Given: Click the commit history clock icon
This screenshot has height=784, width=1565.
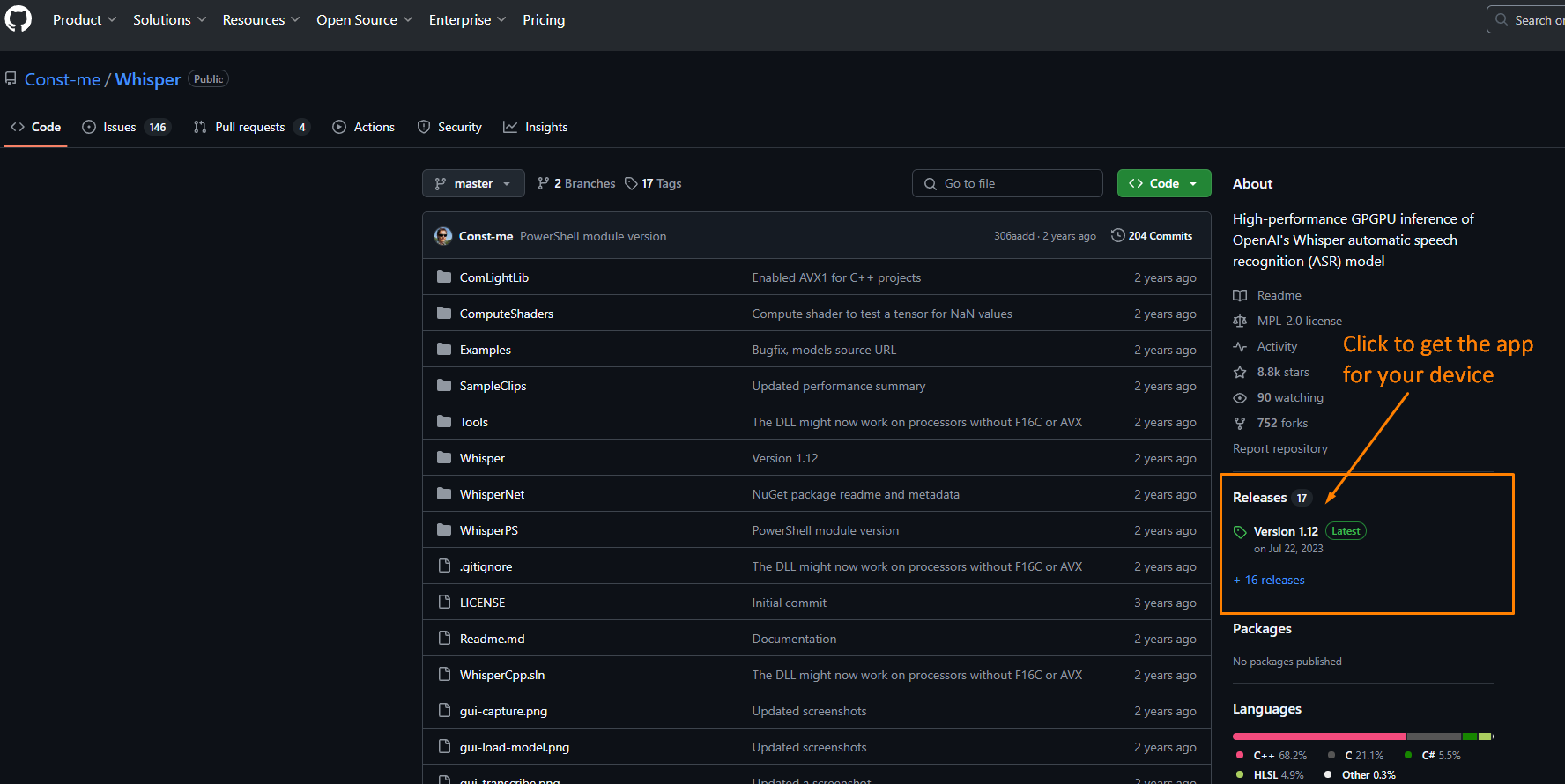Looking at the screenshot, I should pos(1117,235).
